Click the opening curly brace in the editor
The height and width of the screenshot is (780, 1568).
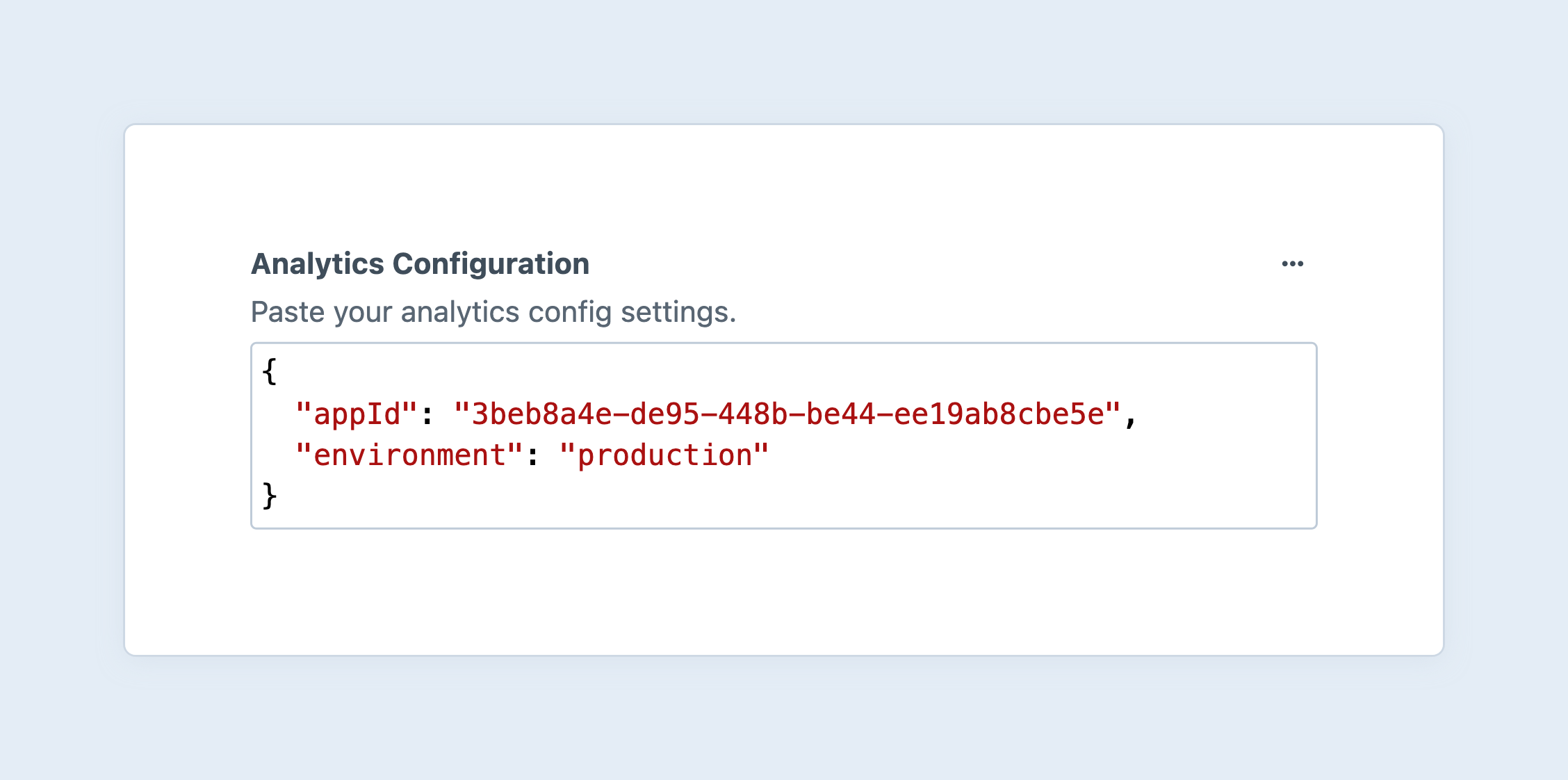tap(270, 371)
